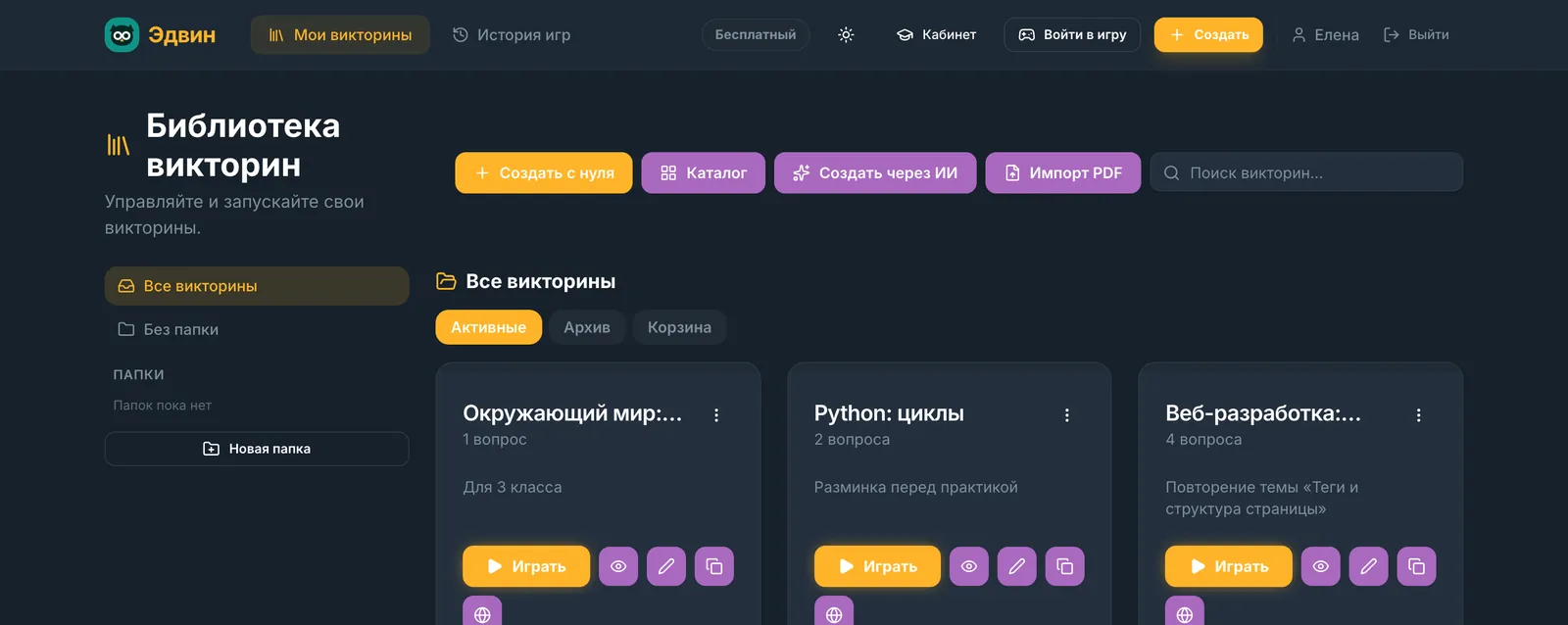This screenshot has width=1568, height=625.
Task: Click Играть on Окружающий мир card
Action: click(526, 566)
